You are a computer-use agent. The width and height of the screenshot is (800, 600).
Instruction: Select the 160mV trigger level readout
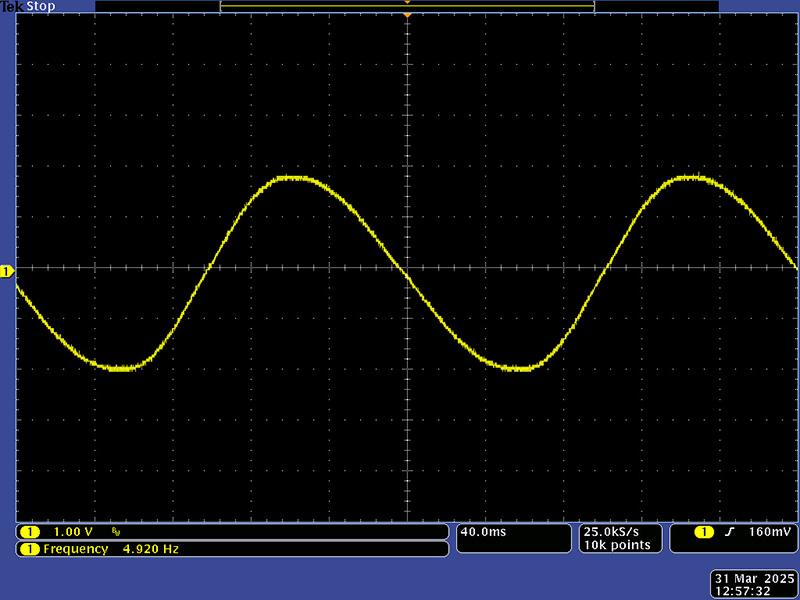tap(769, 532)
